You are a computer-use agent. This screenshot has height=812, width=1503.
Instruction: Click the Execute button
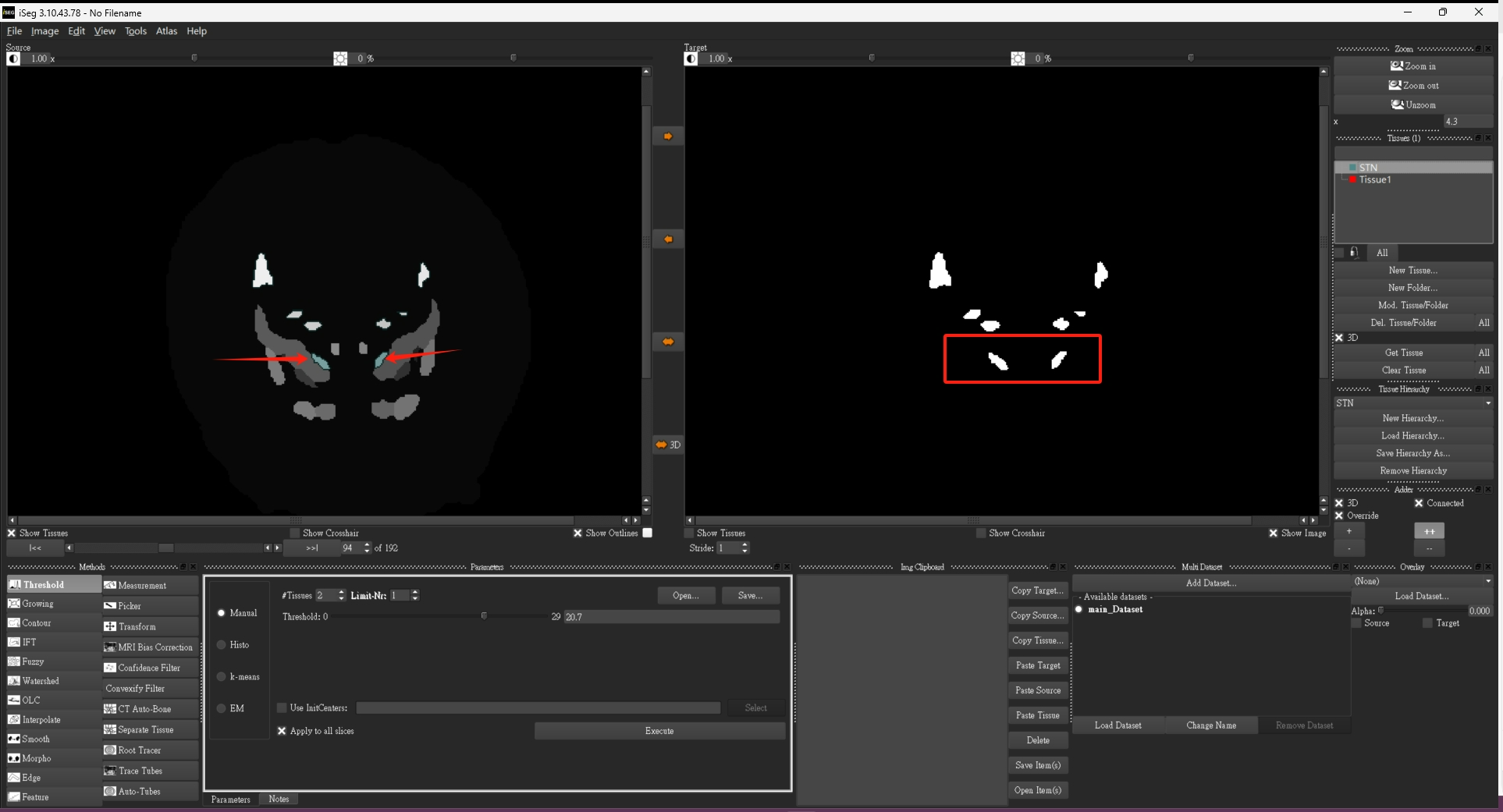point(659,731)
